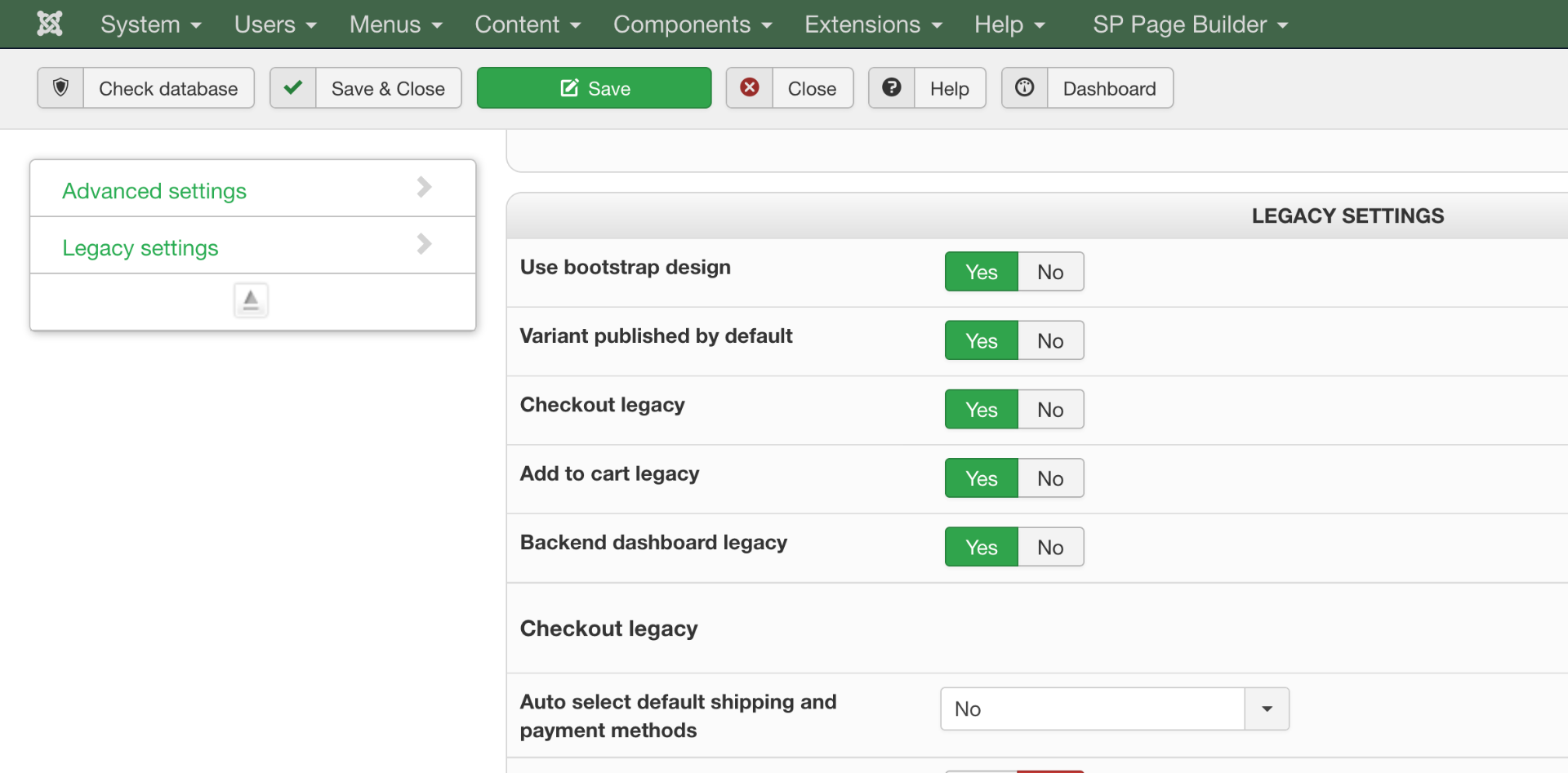Click the shield icon beside Check database
The height and width of the screenshot is (773, 1568).
[x=60, y=88]
